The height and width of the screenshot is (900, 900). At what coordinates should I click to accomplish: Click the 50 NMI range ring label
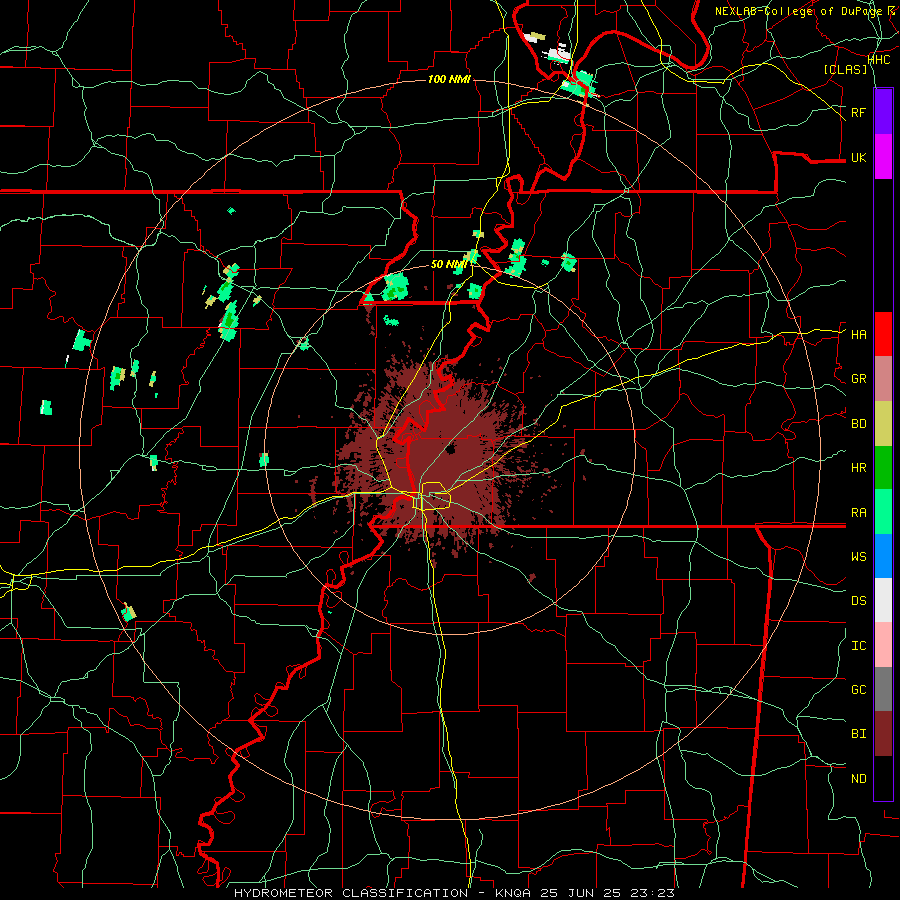tap(449, 264)
